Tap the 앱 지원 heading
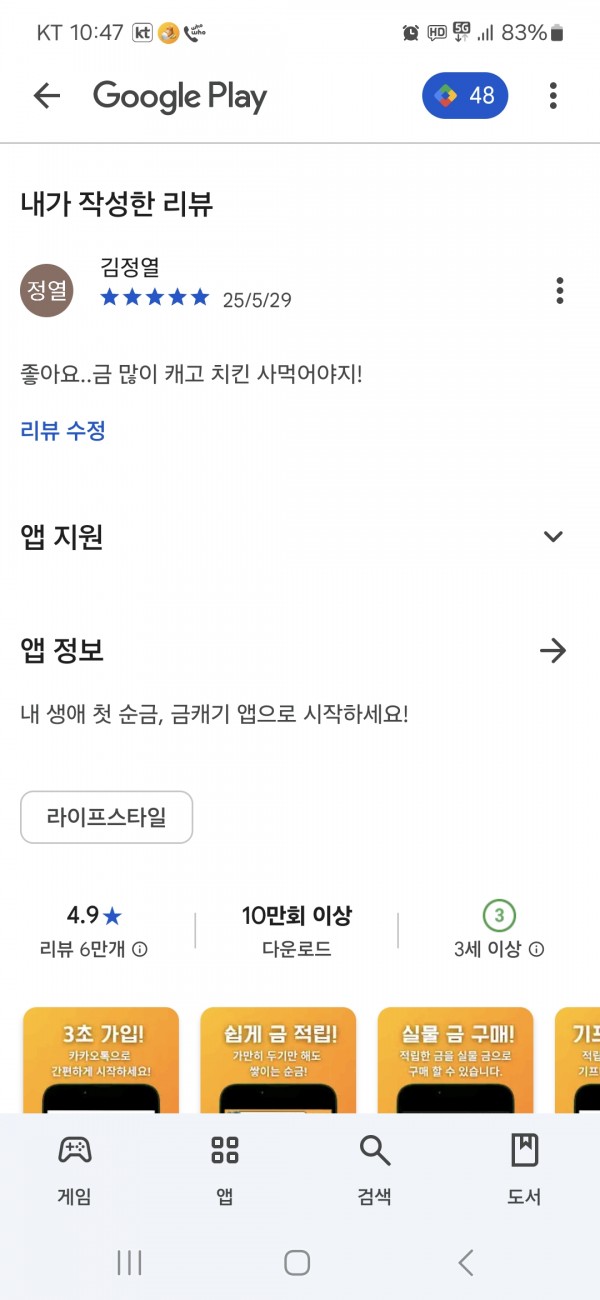The height and width of the screenshot is (1300, 600). tap(62, 537)
